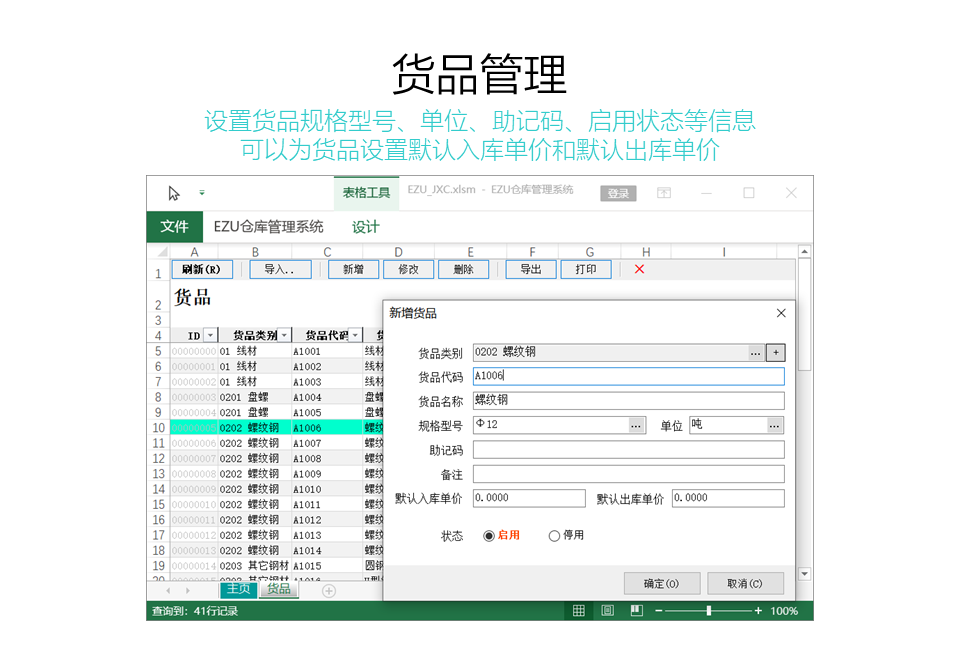Viewport: 960px width, 667px height.
Task: Open the ellipsis browse button for 货品类别
Action: [756, 353]
